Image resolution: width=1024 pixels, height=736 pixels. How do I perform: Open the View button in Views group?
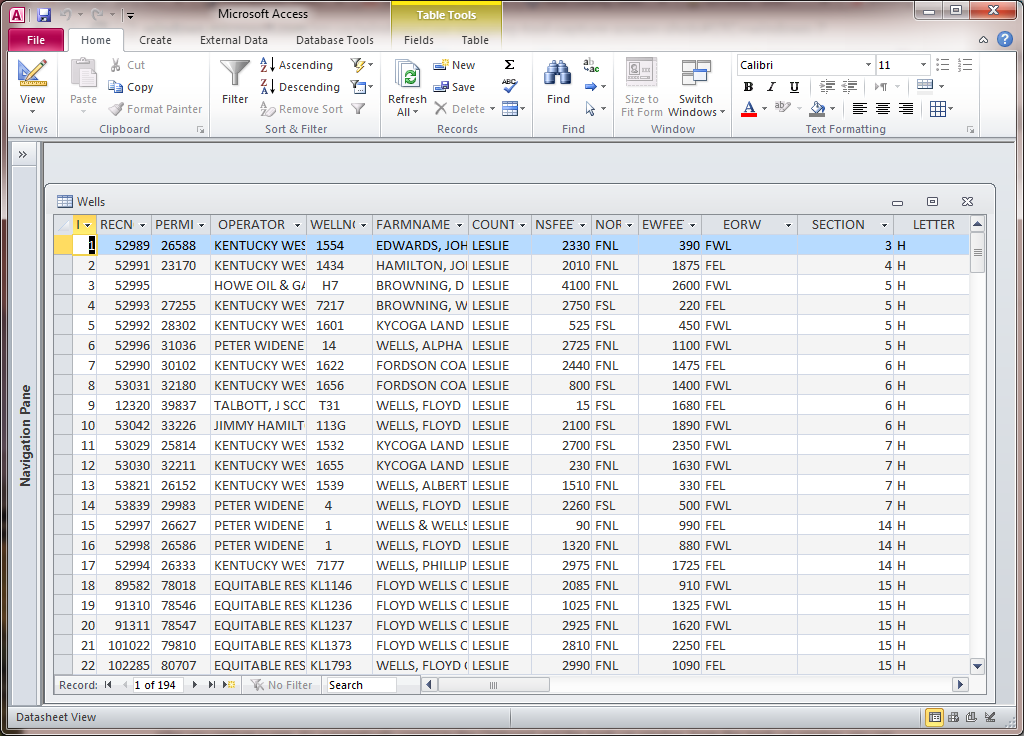32,86
